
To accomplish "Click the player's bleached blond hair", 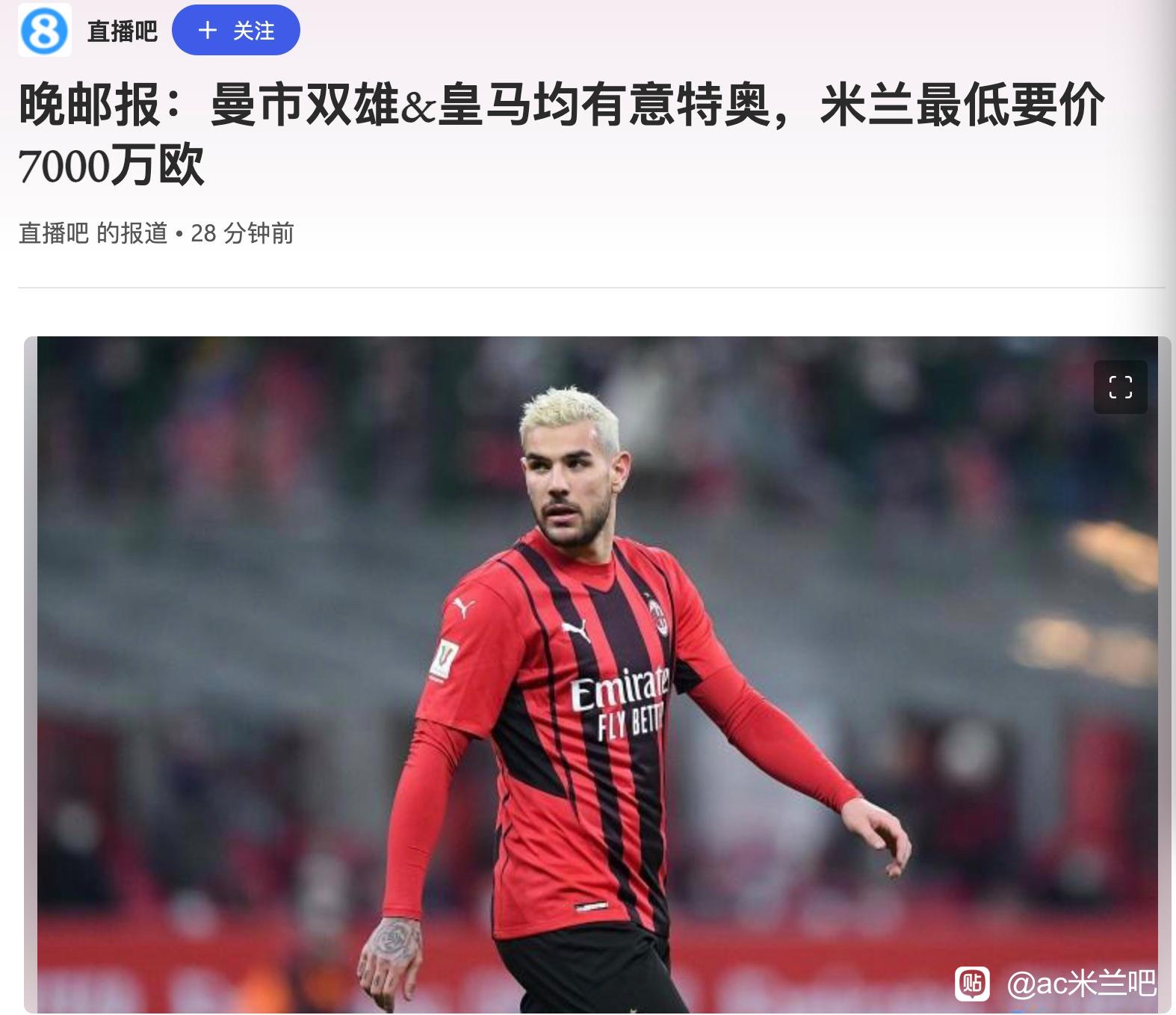I will tap(569, 415).
